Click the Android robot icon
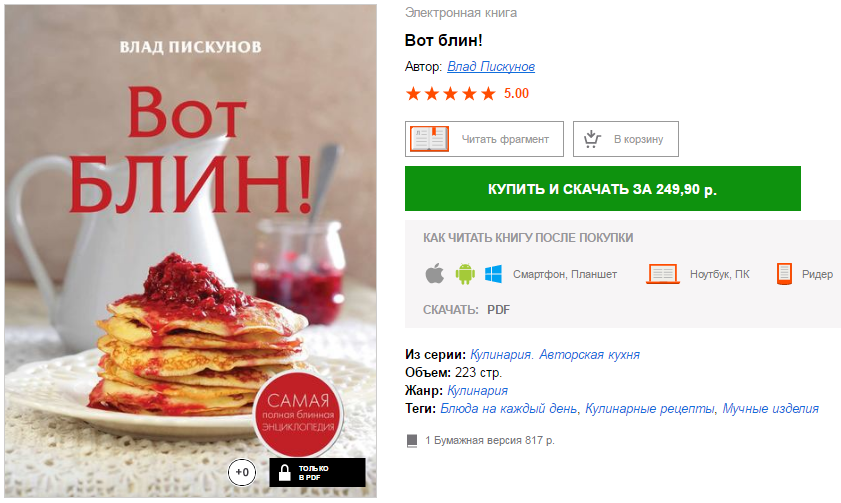Image resolution: width=841 pixels, height=503 pixels. [x=465, y=273]
